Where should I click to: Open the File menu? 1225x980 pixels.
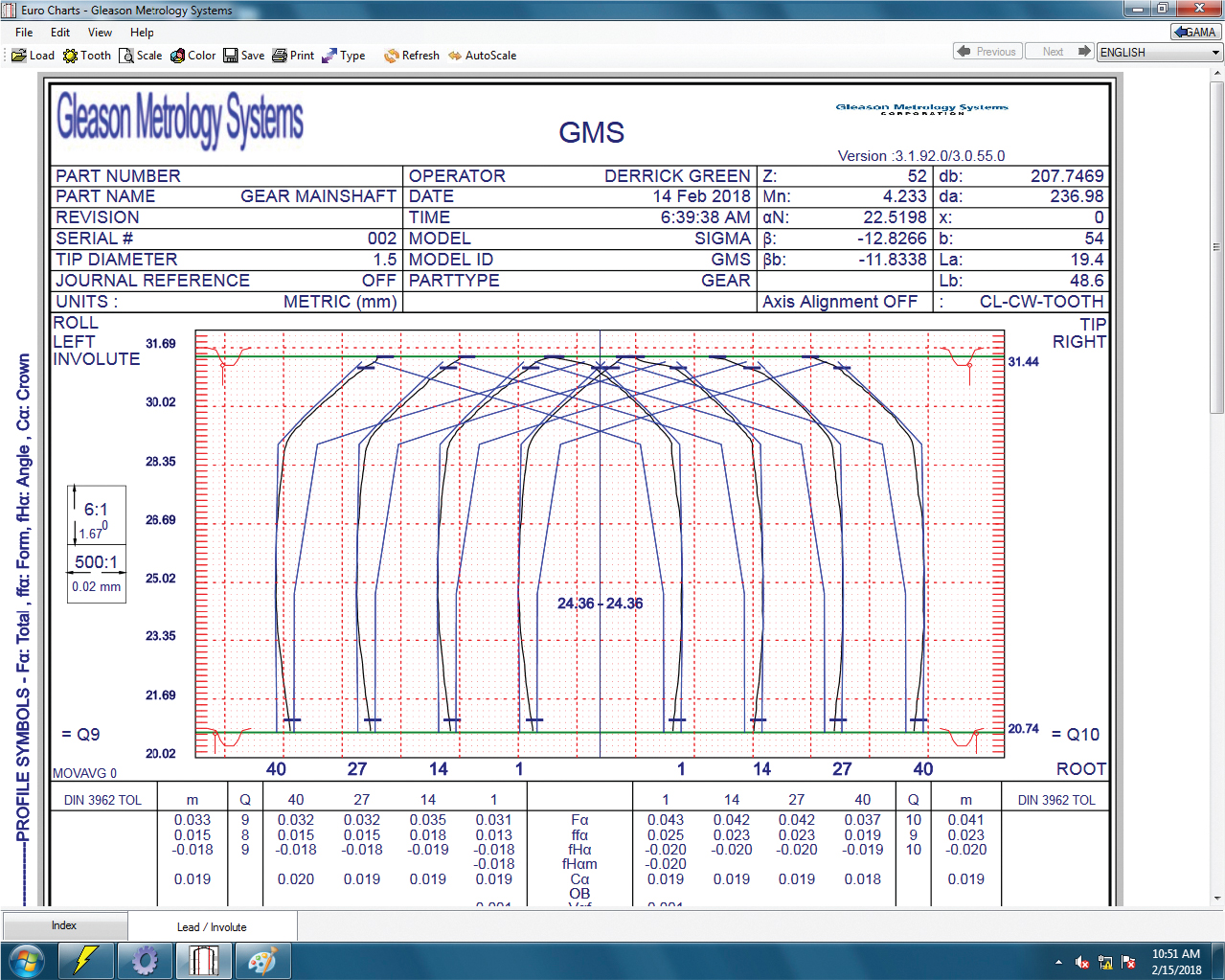coord(24,32)
